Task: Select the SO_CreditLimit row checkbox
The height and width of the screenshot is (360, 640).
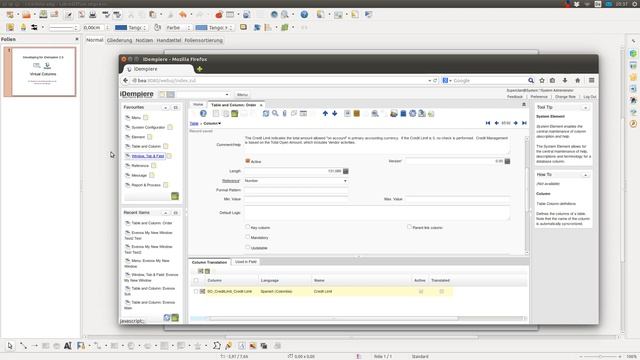Action: coord(196,291)
